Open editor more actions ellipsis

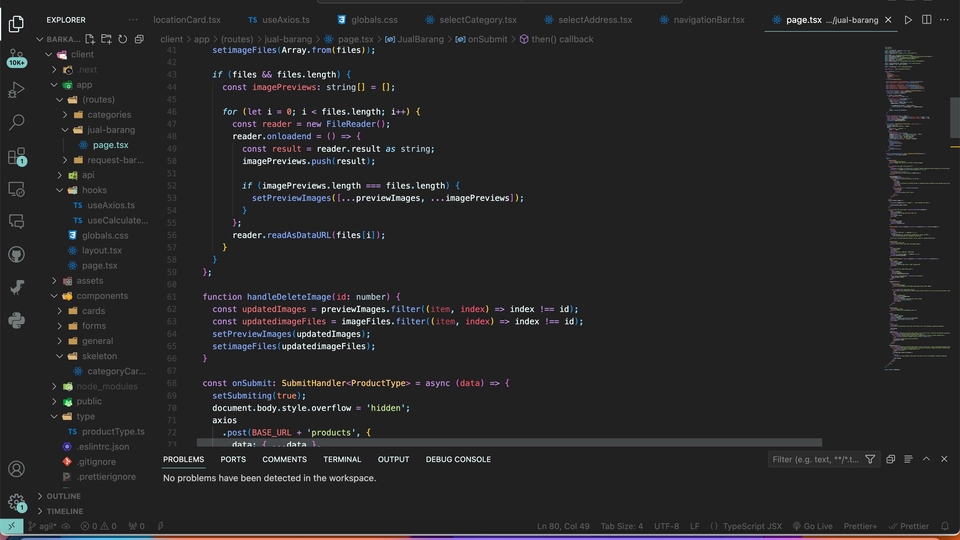(944, 20)
